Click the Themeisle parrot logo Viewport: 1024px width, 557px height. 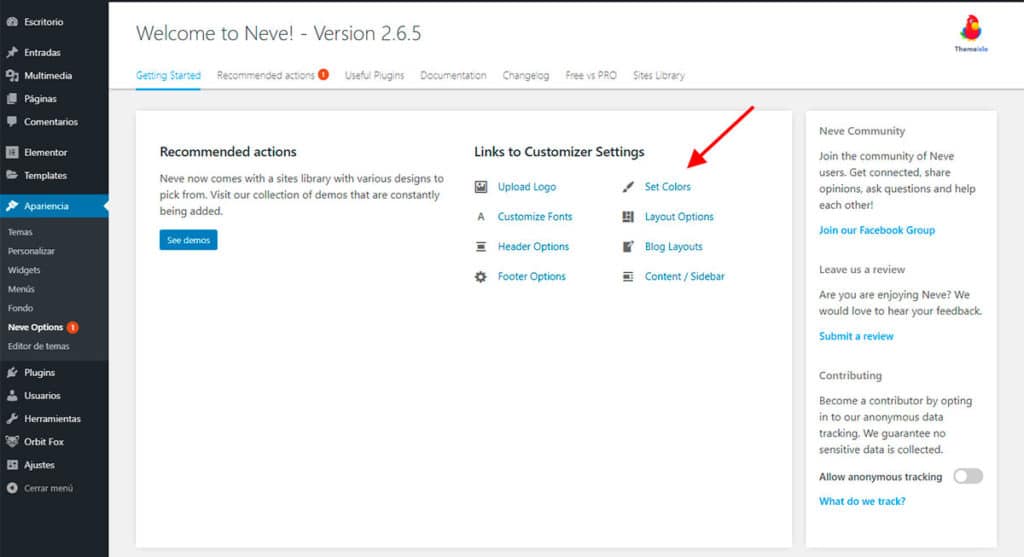tap(970, 33)
